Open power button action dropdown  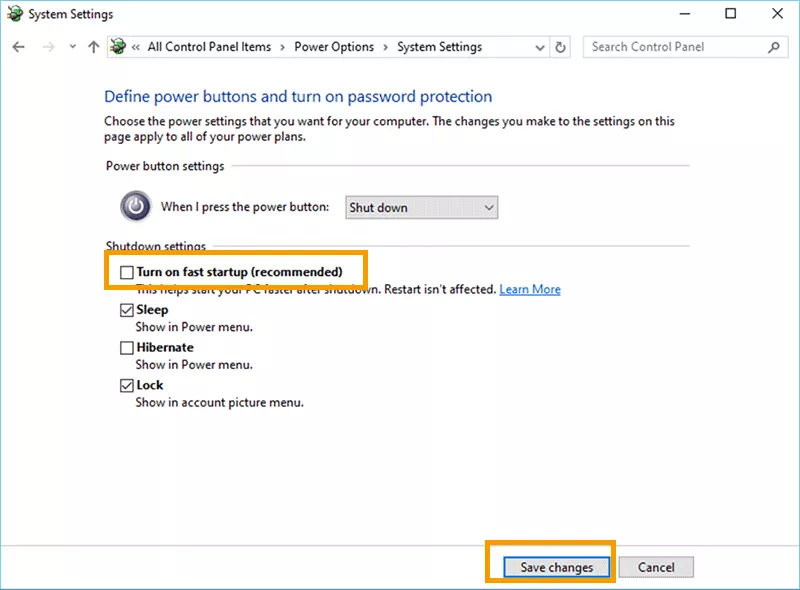coord(421,208)
